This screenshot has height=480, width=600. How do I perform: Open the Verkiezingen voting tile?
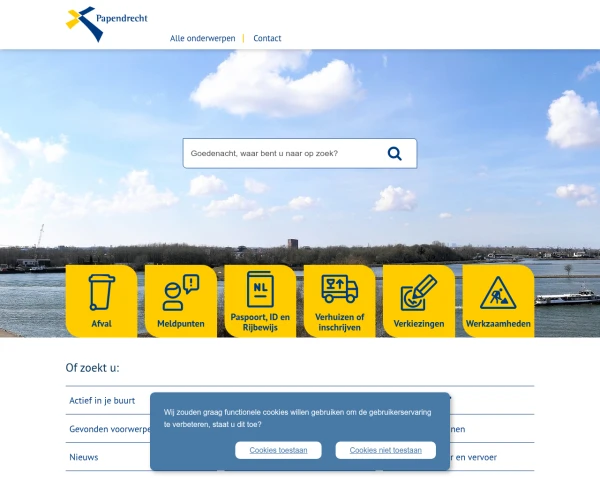(x=419, y=301)
